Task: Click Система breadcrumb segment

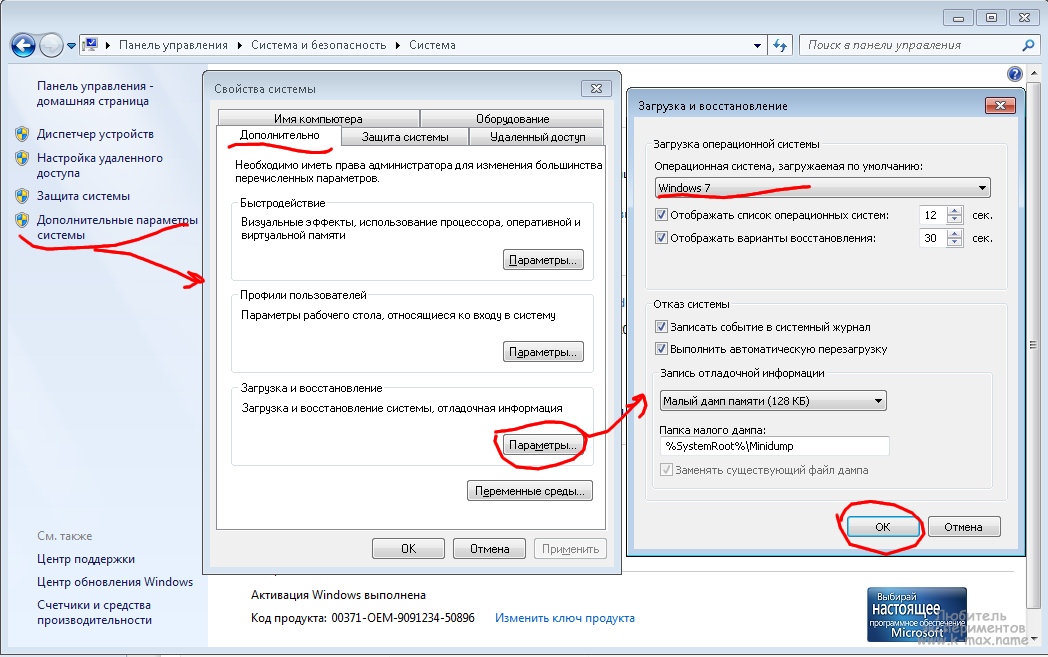Action: pos(432,45)
